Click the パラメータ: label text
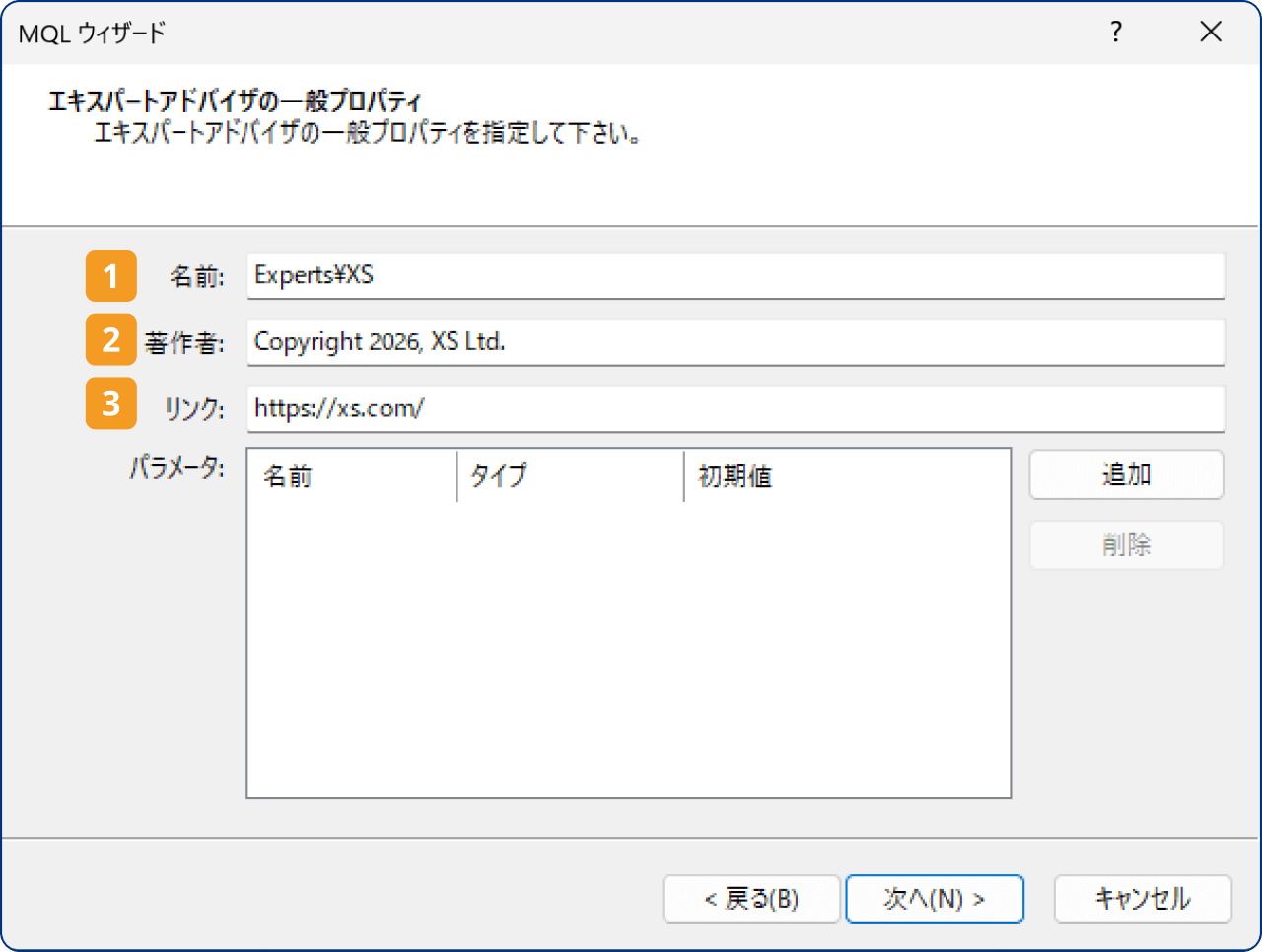The height and width of the screenshot is (952, 1262). tap(177, 467)
